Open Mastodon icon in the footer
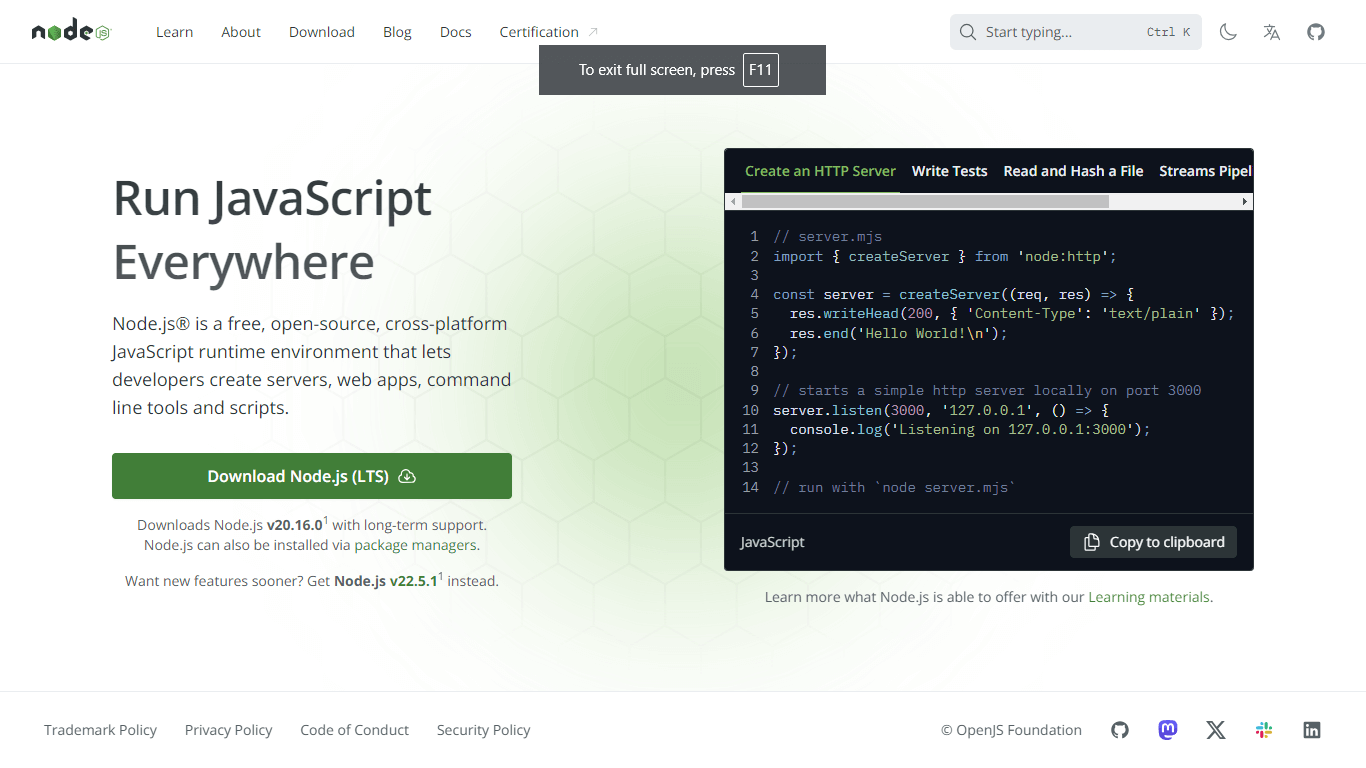 pyautogui.click(x=1168, y=730)
